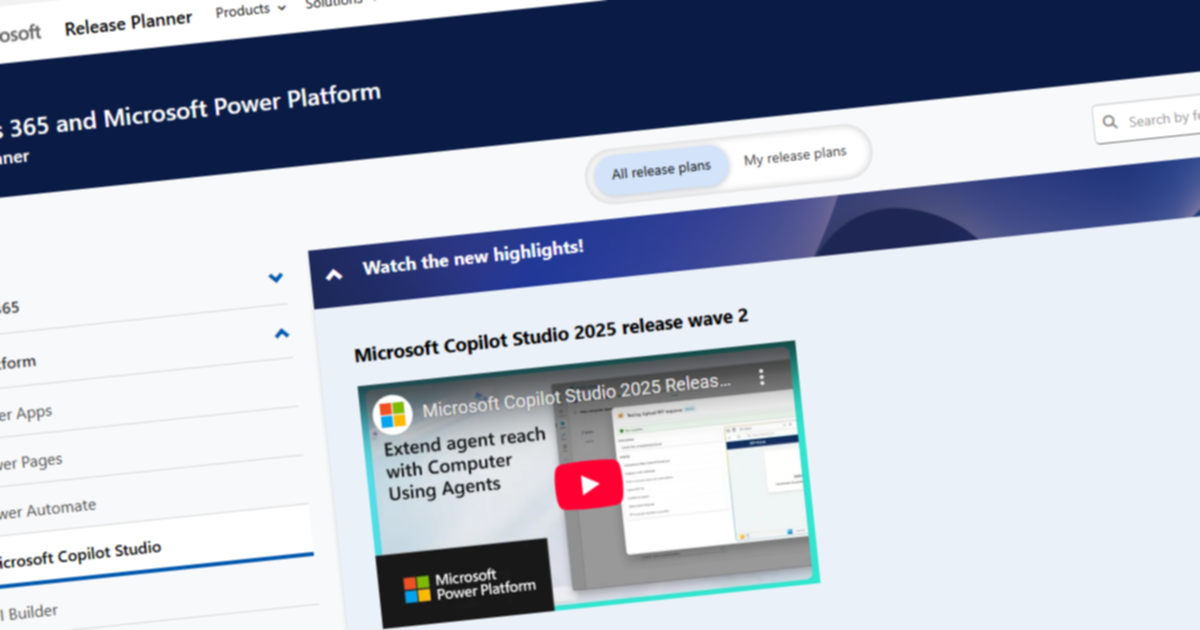Select Power Pages in sidebar
Viewport: 1200px width, 630px height.
(31, 462)
